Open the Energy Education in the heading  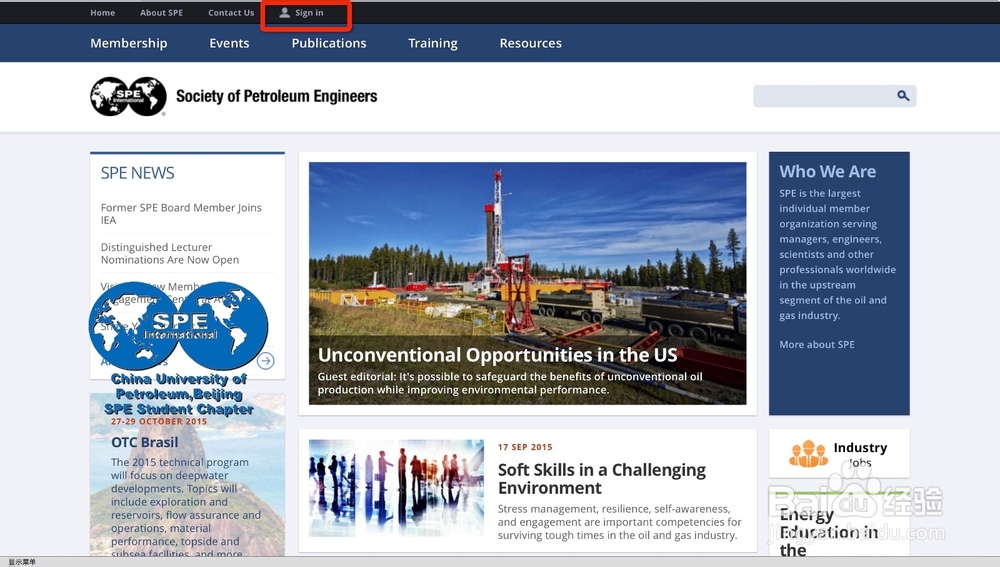point(828,532)
